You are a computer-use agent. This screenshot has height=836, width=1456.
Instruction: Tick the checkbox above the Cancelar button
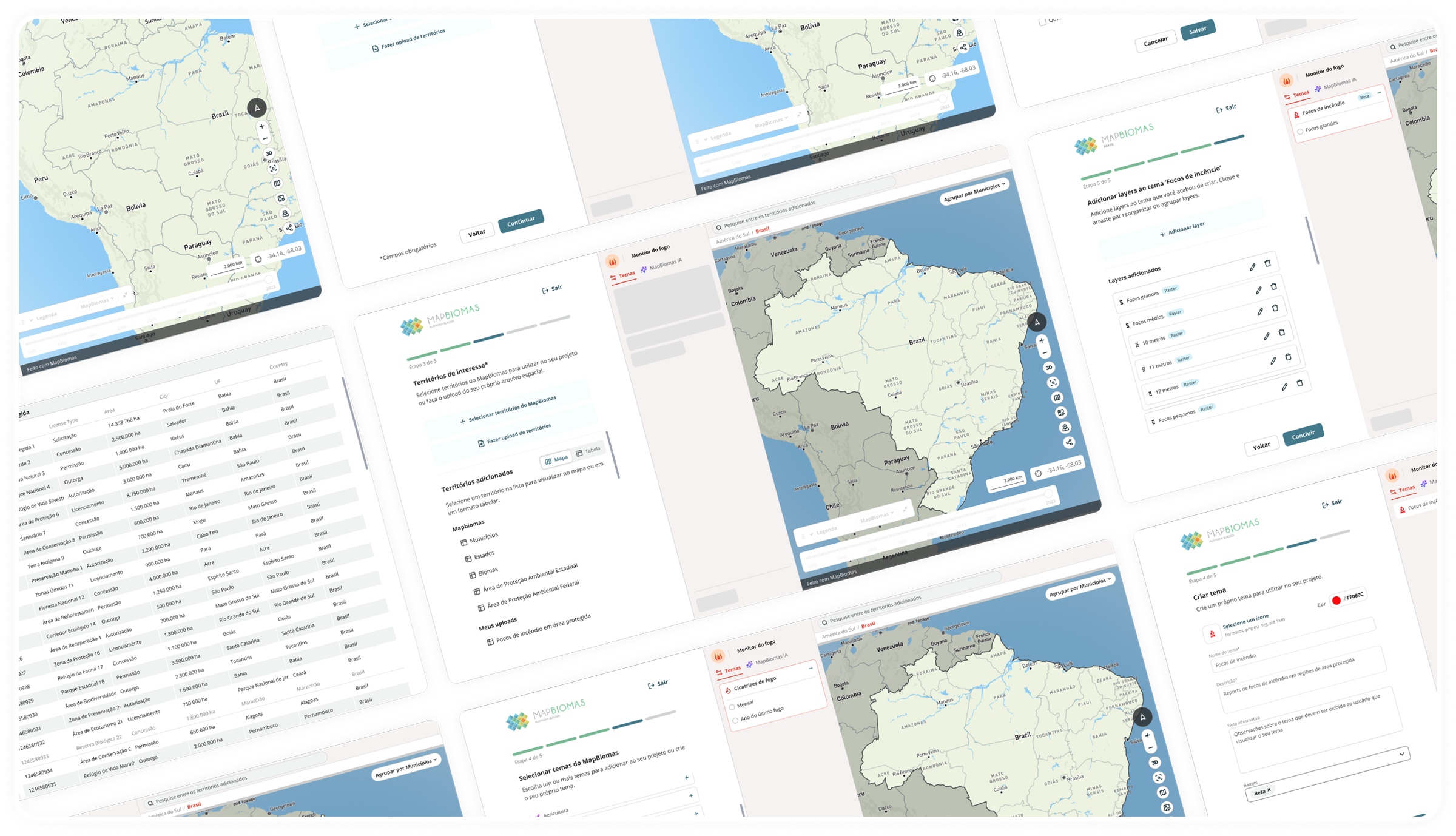click(x=1042, y=22)
